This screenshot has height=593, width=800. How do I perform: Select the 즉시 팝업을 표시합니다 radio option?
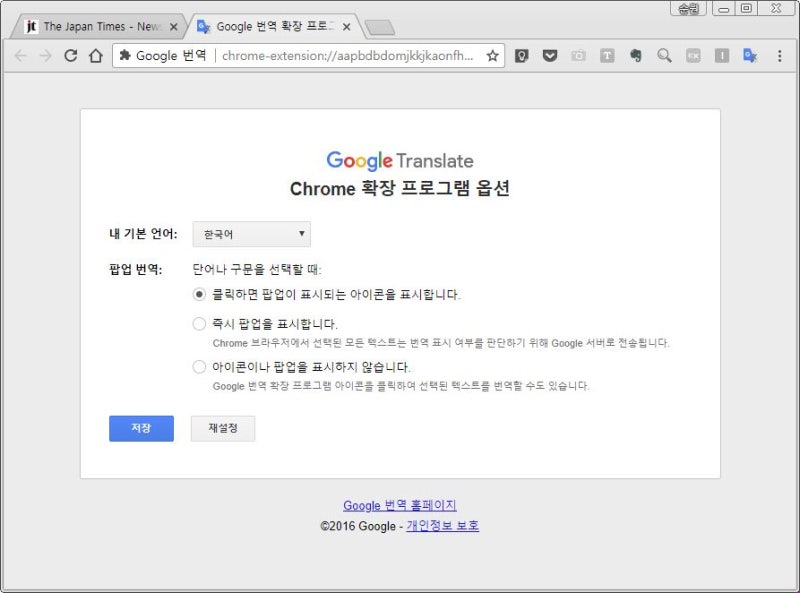(199, 324)
